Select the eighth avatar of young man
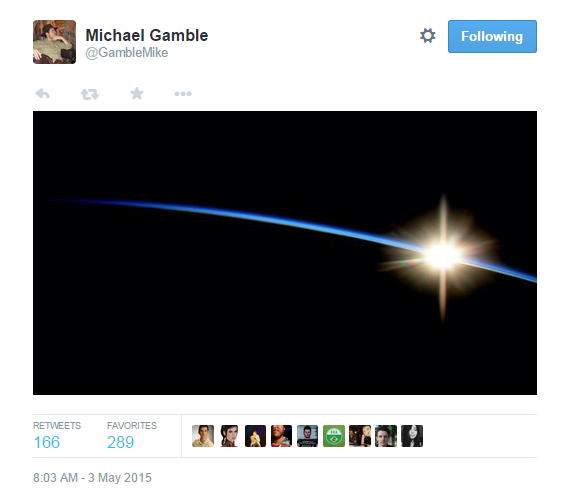Viewport: 564px width, 503px height. [386, 436]
